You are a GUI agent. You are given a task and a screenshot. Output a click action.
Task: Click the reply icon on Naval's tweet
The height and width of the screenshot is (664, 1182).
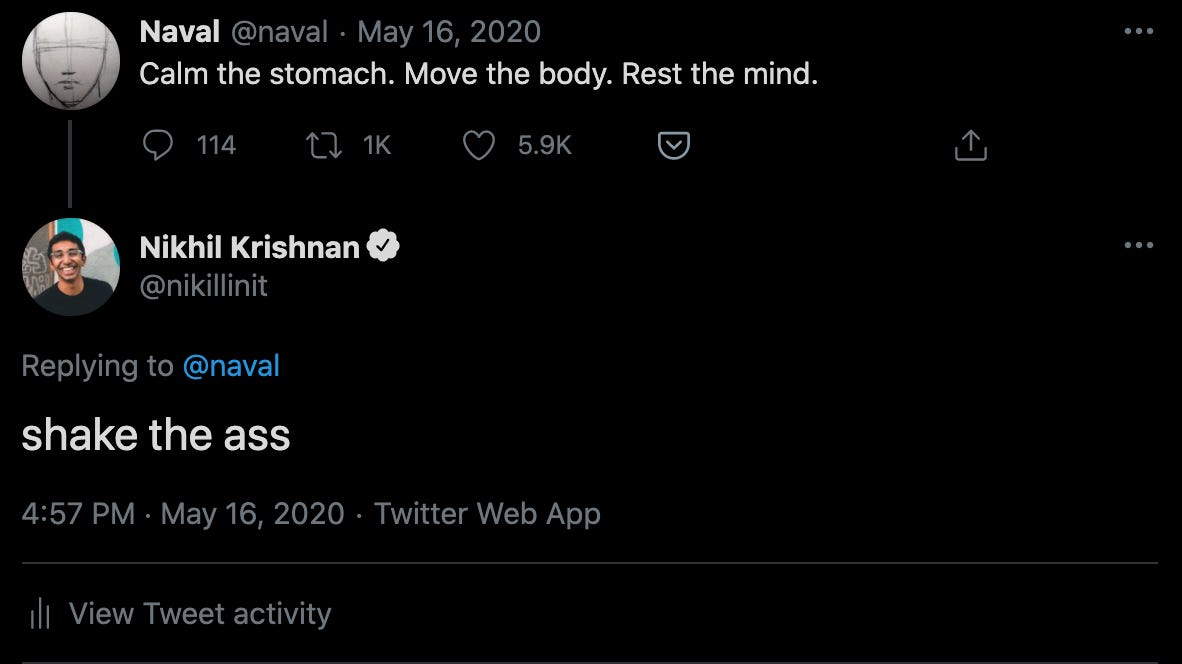[x=158, y=146]
